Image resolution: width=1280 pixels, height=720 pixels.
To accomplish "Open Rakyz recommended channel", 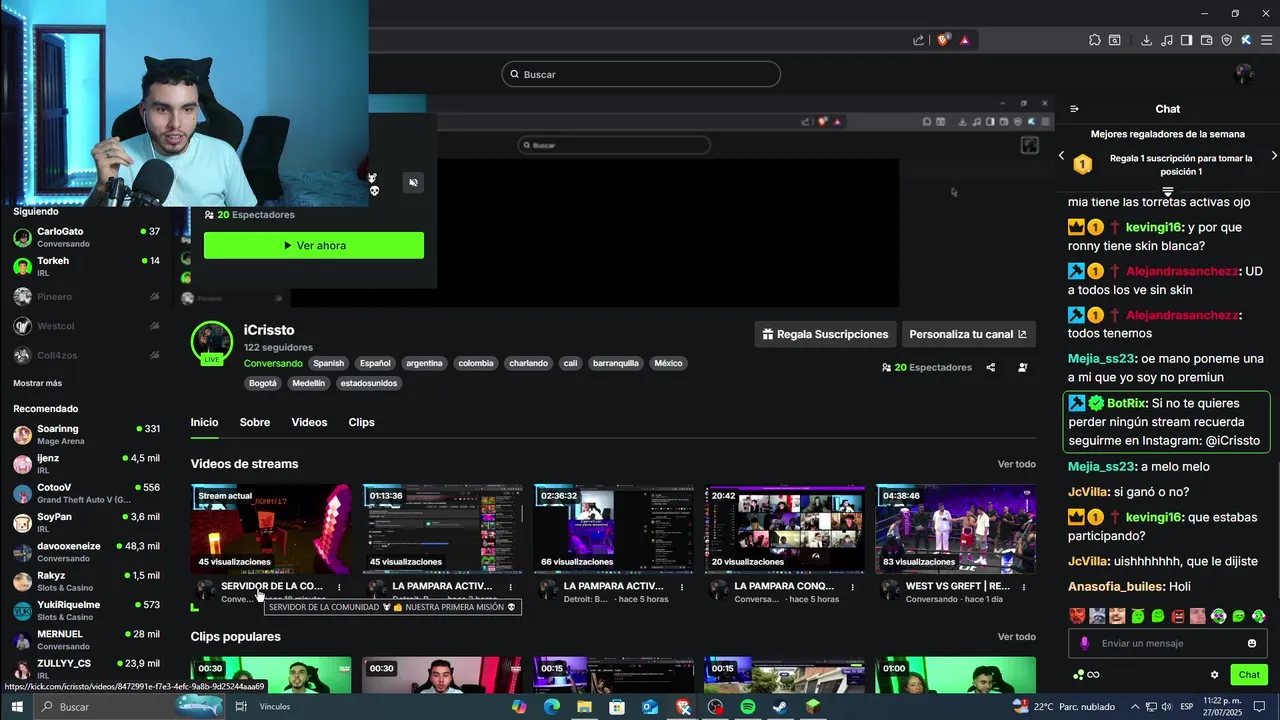I will (87, 581).
